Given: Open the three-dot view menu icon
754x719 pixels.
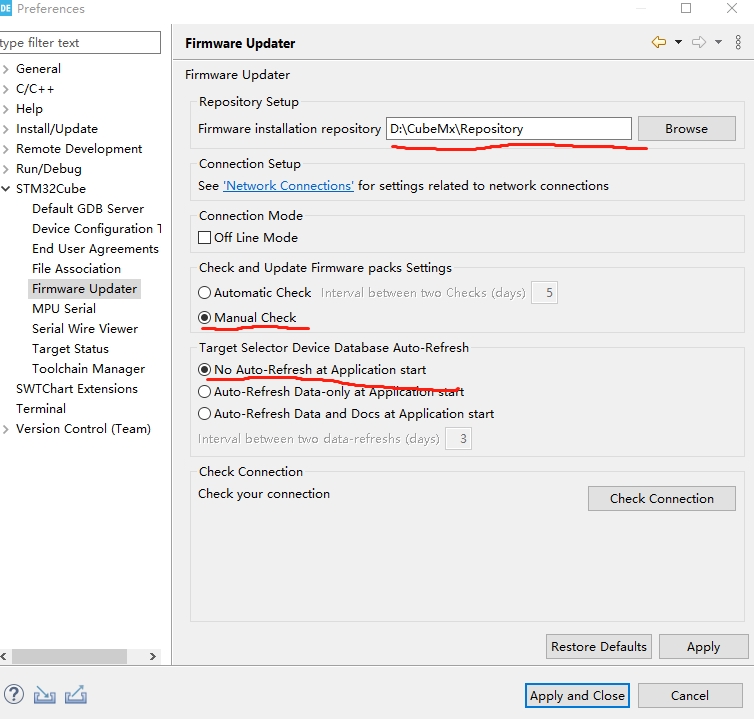Looking at the screenshot, I should 738,43.
